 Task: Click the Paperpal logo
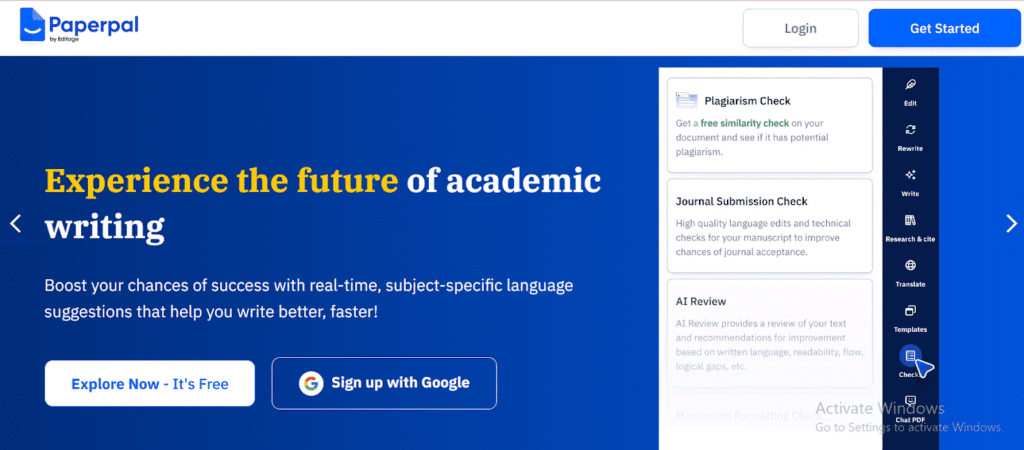78,27
